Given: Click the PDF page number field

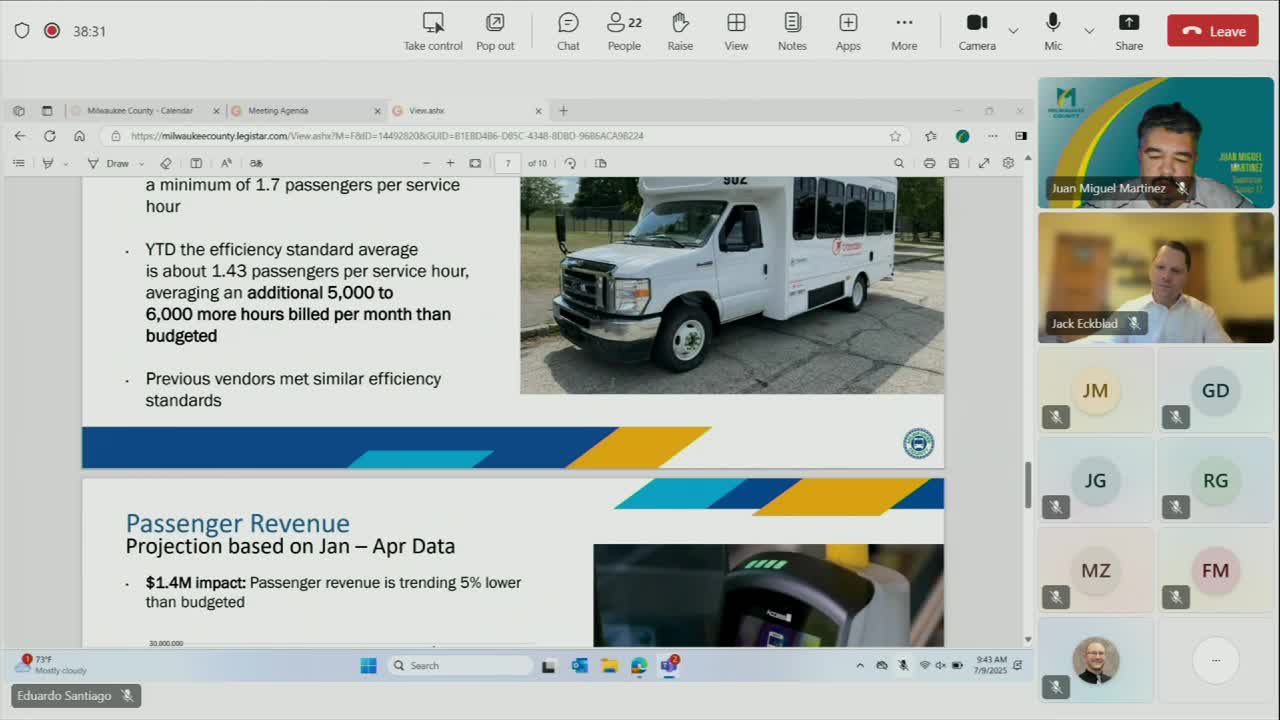Looking at the screenshot, I should point(508,163).
